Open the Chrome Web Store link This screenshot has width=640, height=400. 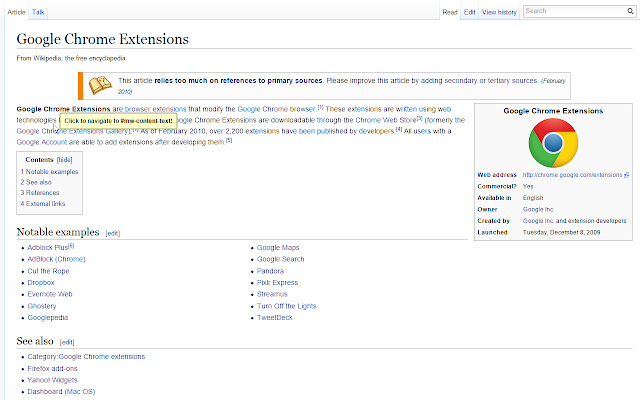coord(386,120)
